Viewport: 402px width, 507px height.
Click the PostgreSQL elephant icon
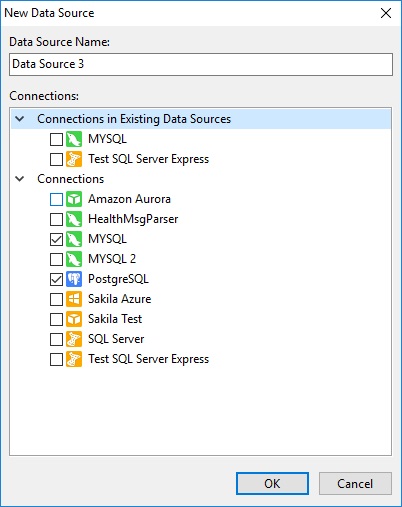[x=74, y=279]
